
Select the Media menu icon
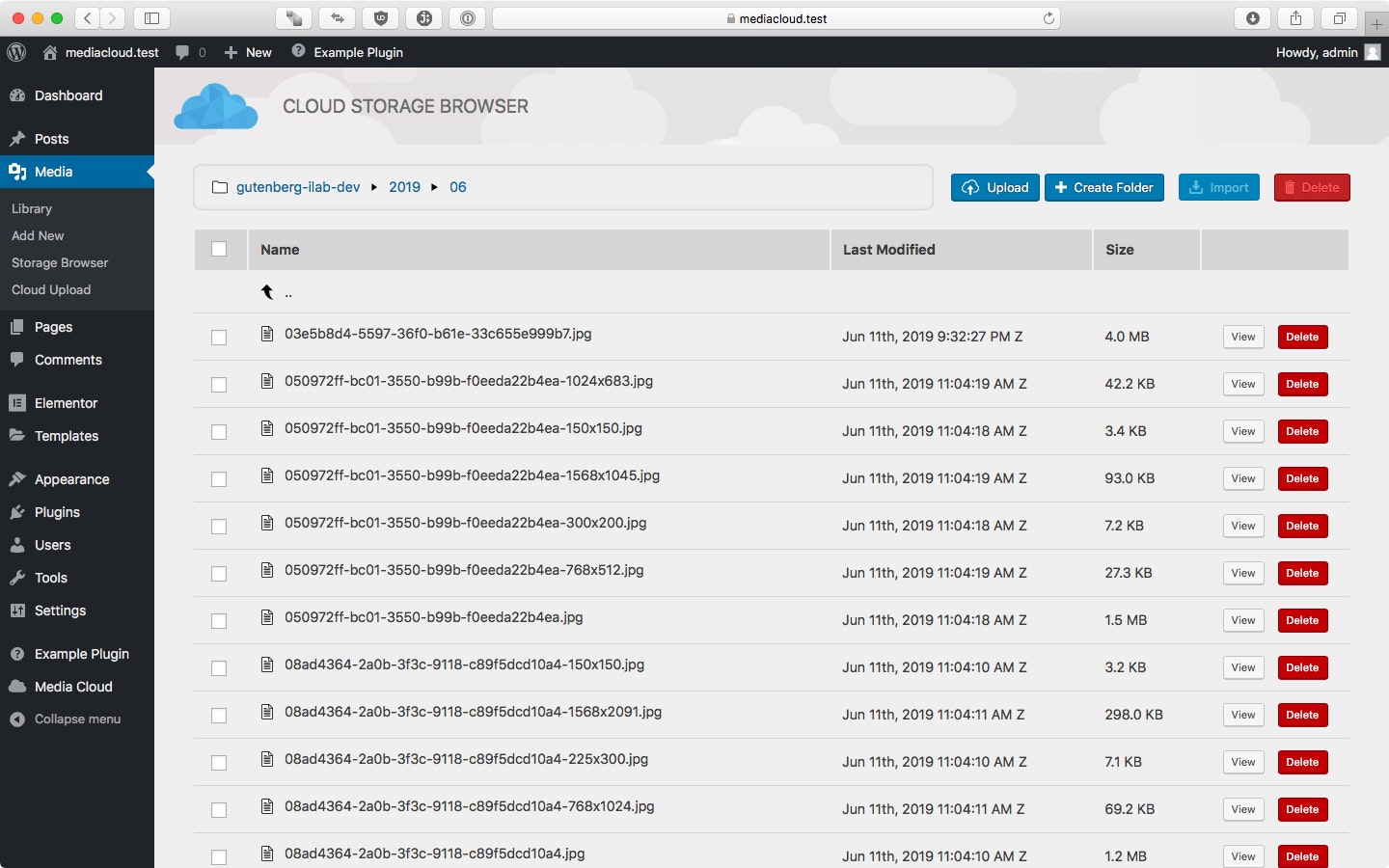pyautogui.click(x=16, y=172)
